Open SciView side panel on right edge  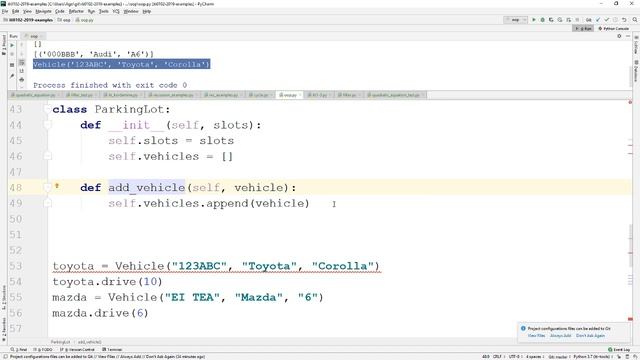tap(636, 45)
